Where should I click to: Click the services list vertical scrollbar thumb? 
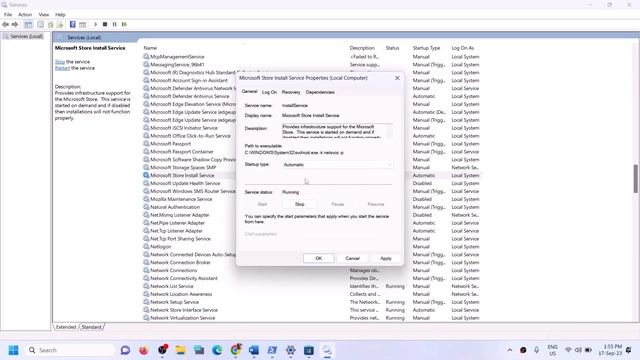pyautogui.click(x=636, y=178)
